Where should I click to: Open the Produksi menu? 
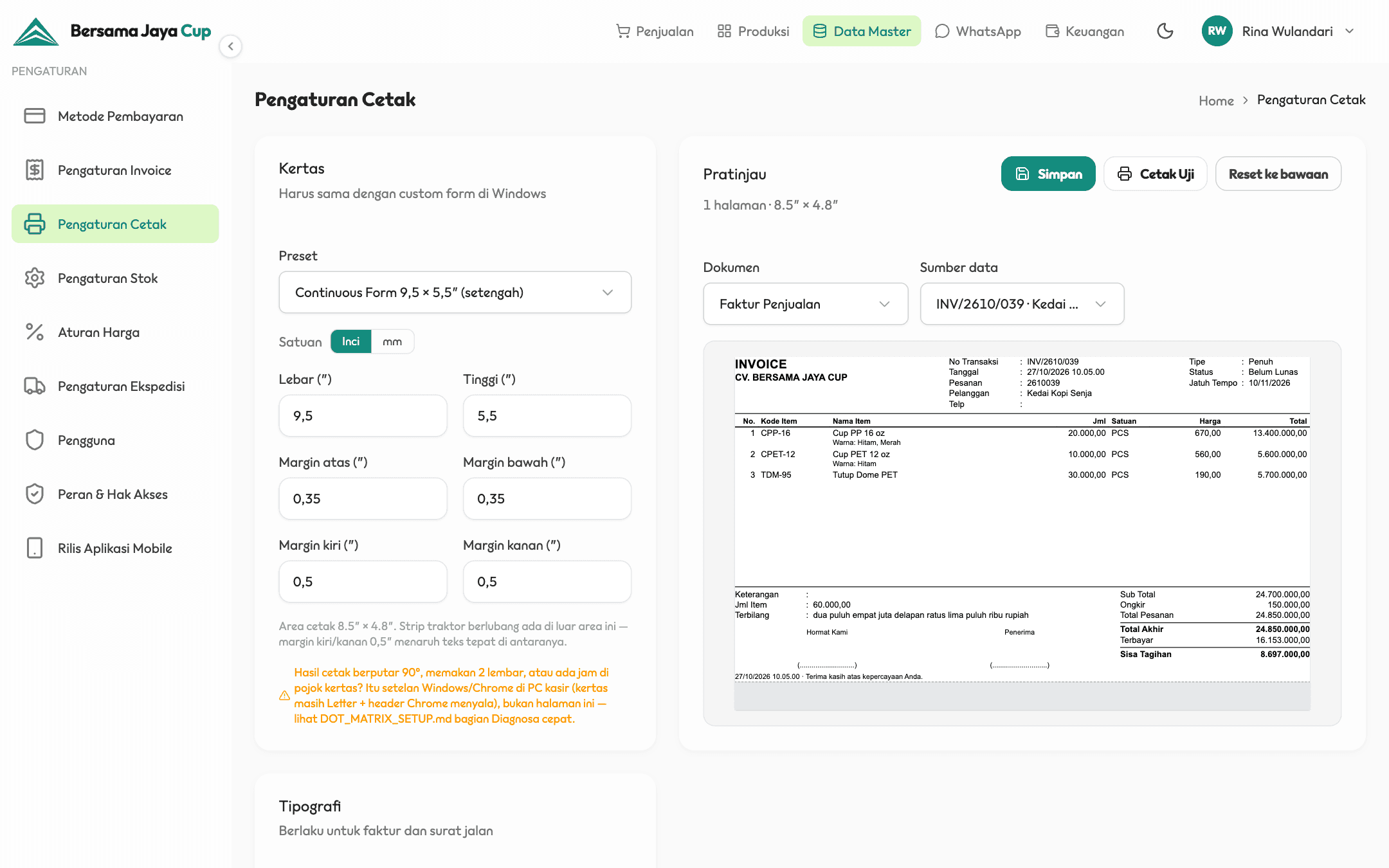point(753,31)
